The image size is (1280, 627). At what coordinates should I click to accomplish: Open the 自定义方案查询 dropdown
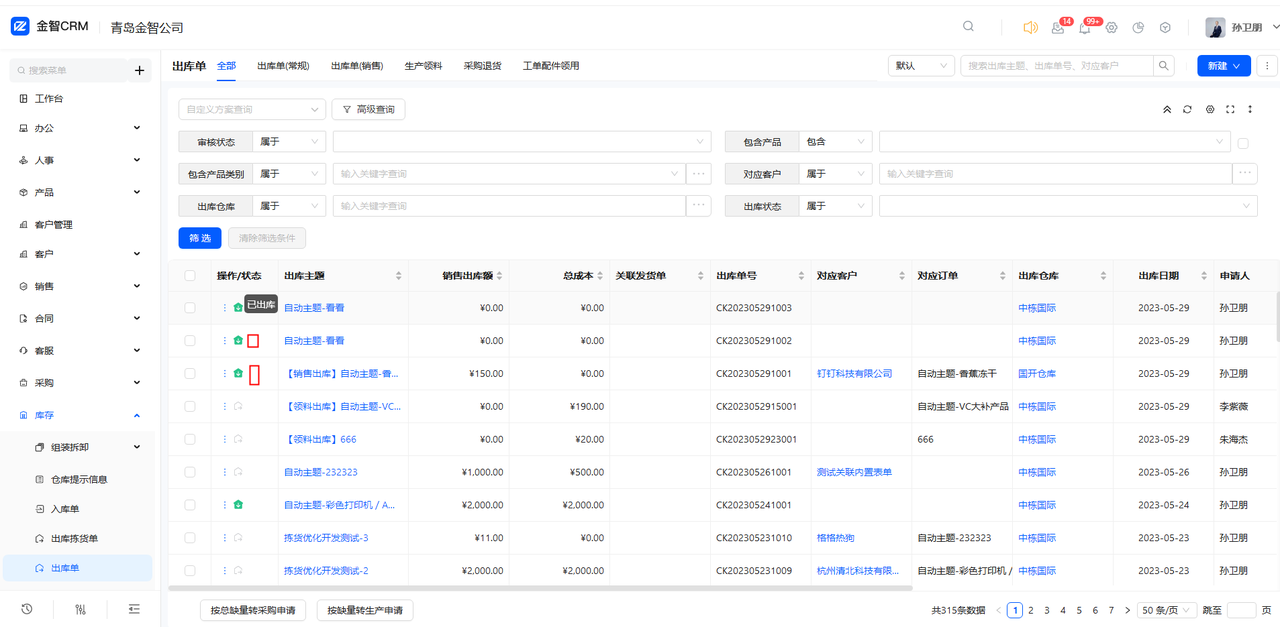(252, 109)
